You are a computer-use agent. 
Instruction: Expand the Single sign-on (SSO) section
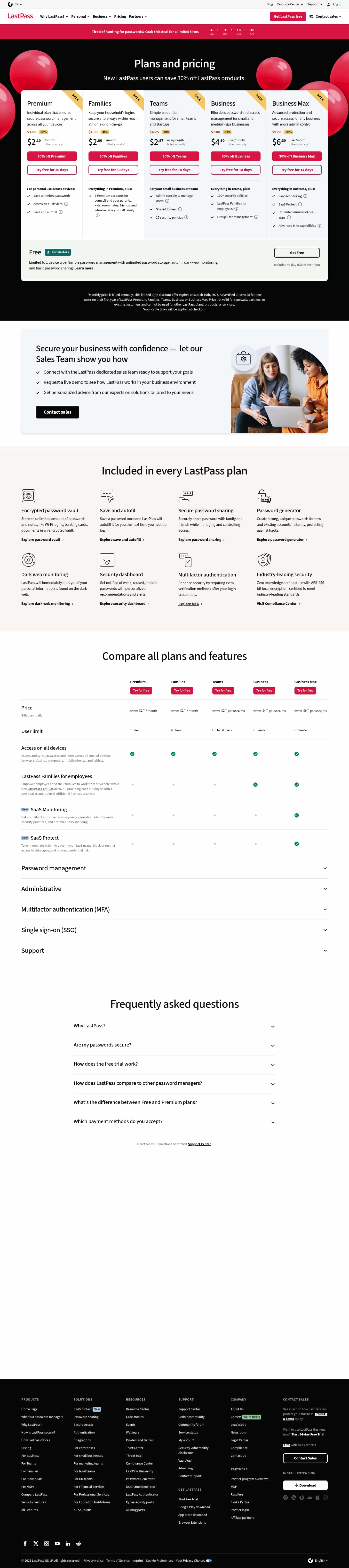point(325,930)
